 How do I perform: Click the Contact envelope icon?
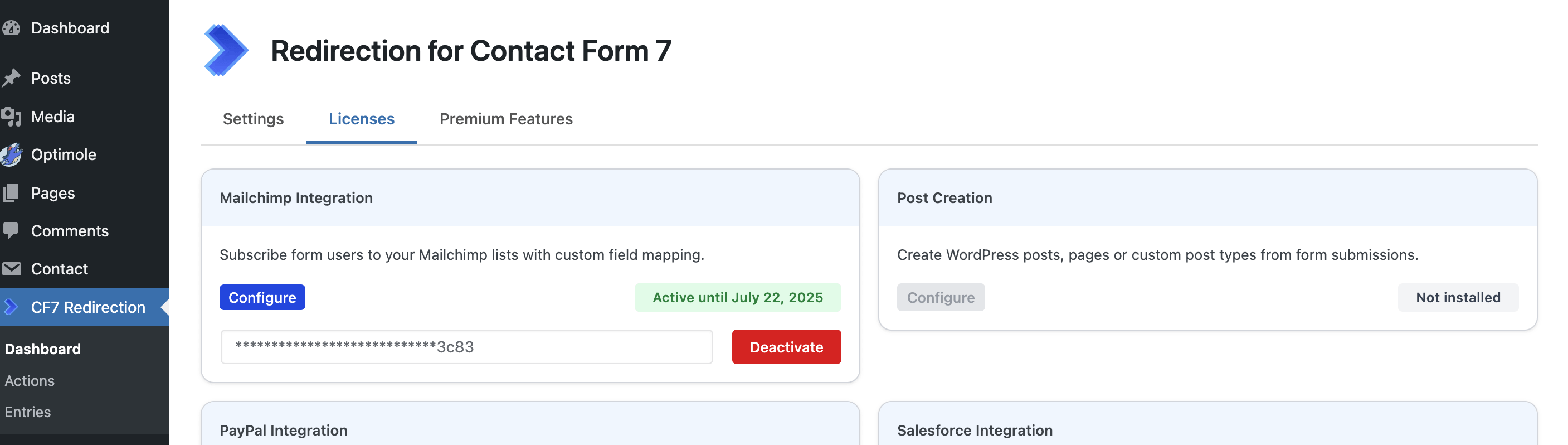[12, 269]
